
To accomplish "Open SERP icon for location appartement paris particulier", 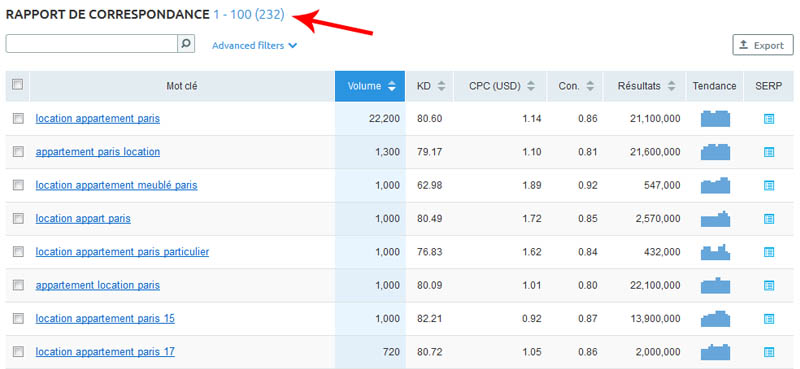I will [x=769, y=252].
